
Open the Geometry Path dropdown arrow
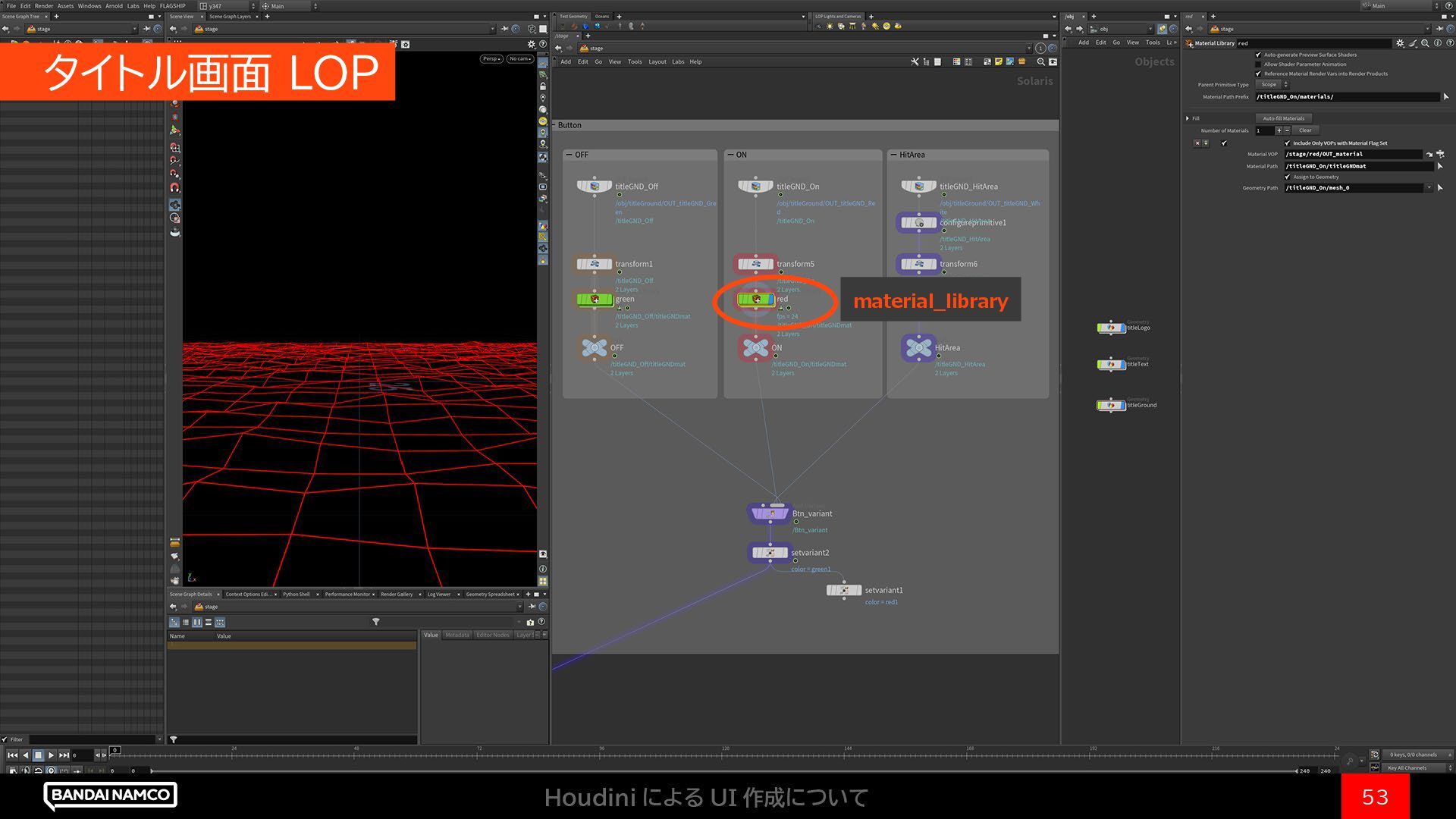[x=1429, y=188]
